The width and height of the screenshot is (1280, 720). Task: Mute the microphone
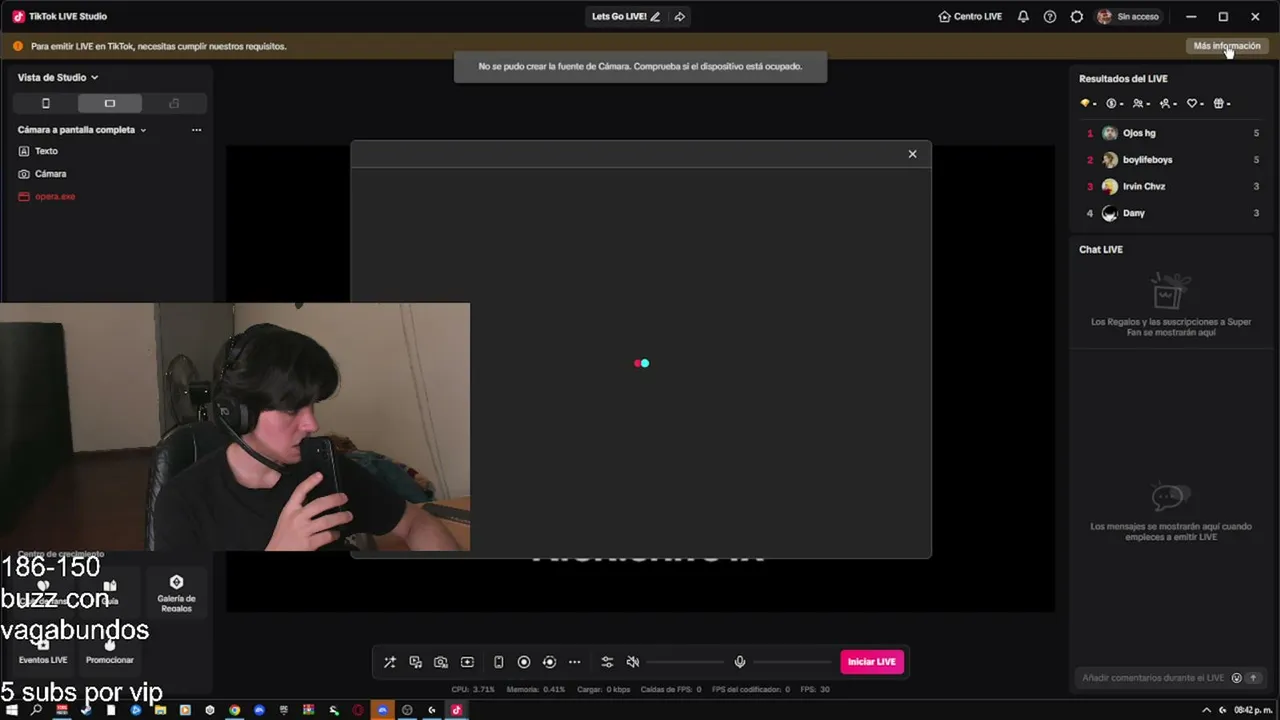(740, 662)
